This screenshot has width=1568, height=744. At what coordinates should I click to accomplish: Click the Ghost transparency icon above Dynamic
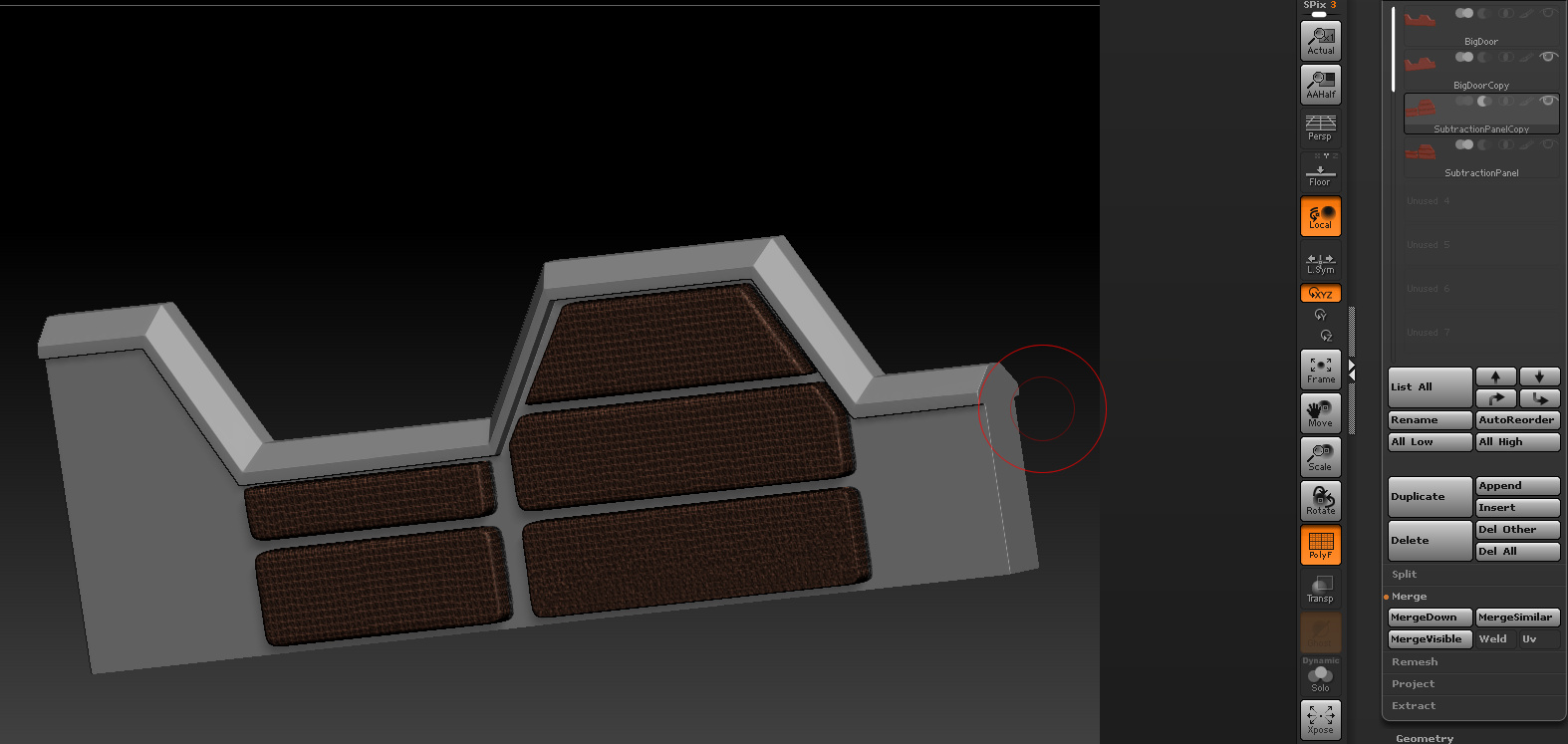[1320, 632]
